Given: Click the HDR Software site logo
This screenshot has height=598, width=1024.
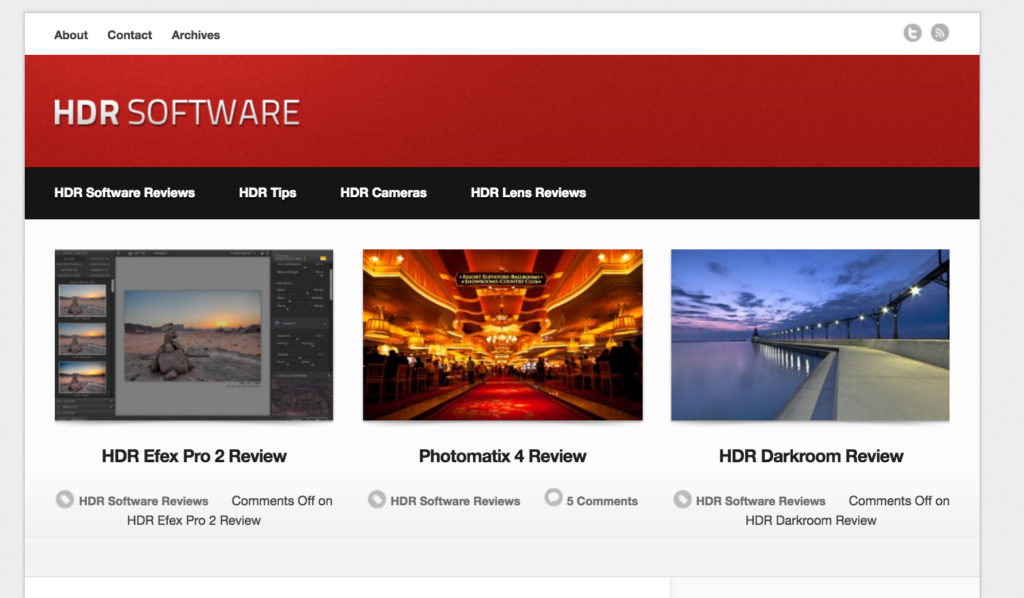Looking at the screenshot, I should coord(177,112).
